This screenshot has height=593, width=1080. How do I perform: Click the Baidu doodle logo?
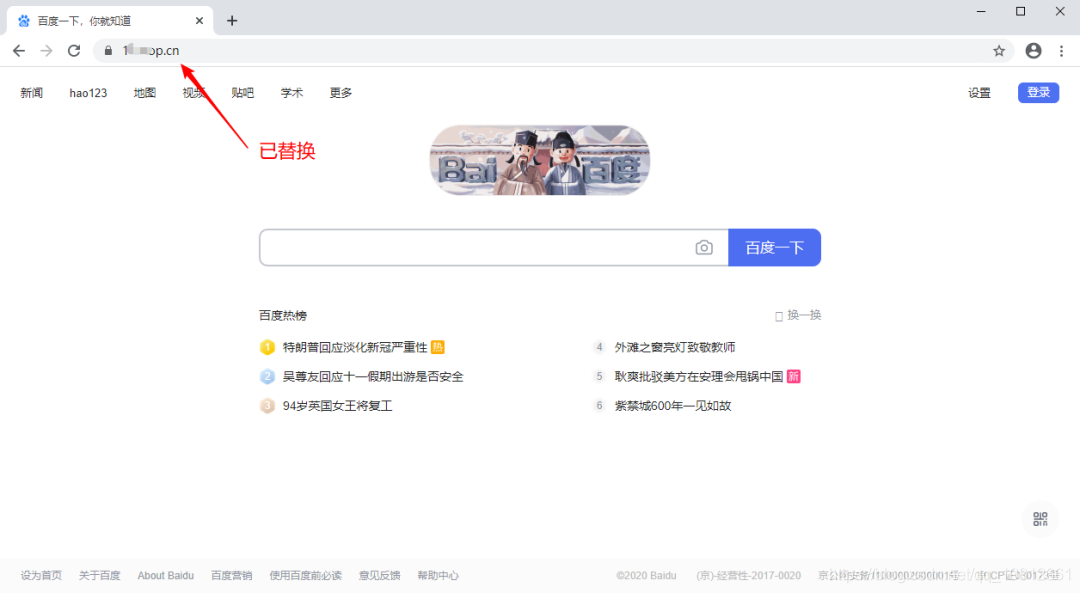pyautogui.click(x=539, y=160)
